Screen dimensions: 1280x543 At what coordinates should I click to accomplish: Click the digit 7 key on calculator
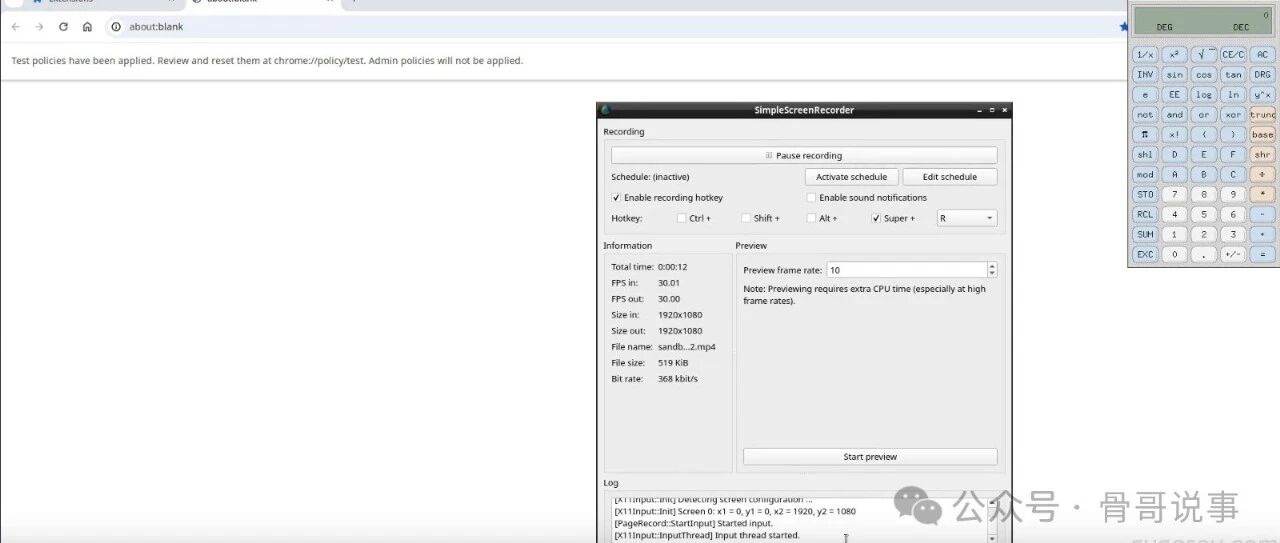pos(1175,194)
